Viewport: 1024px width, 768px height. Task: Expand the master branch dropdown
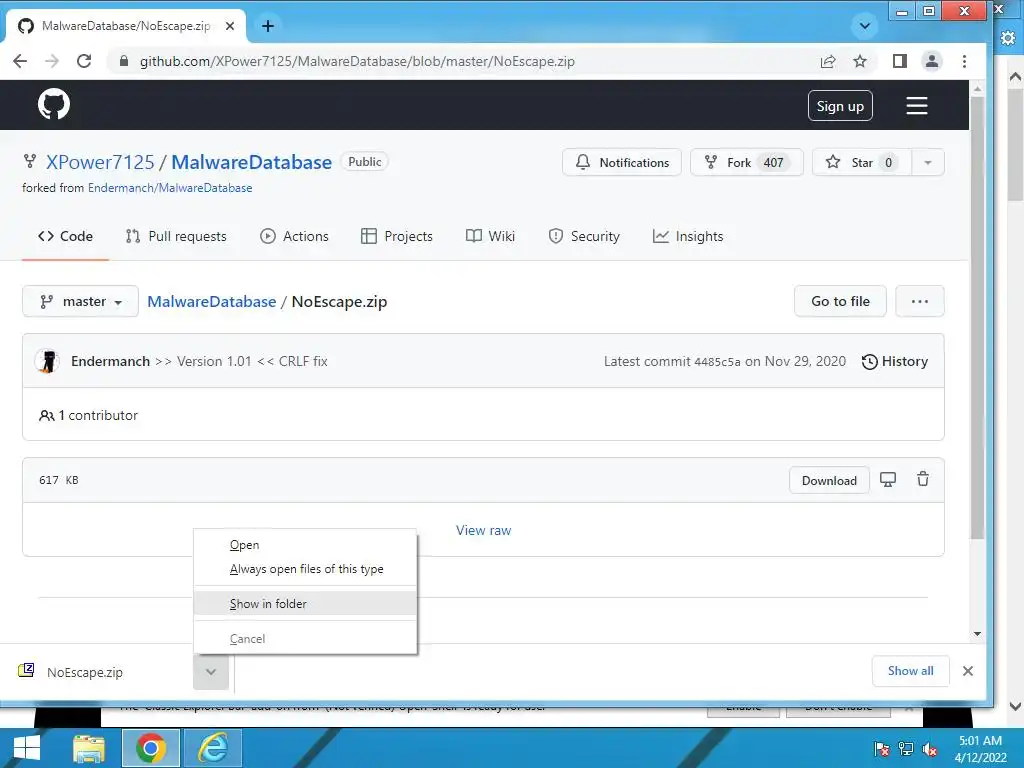[80, 302]
